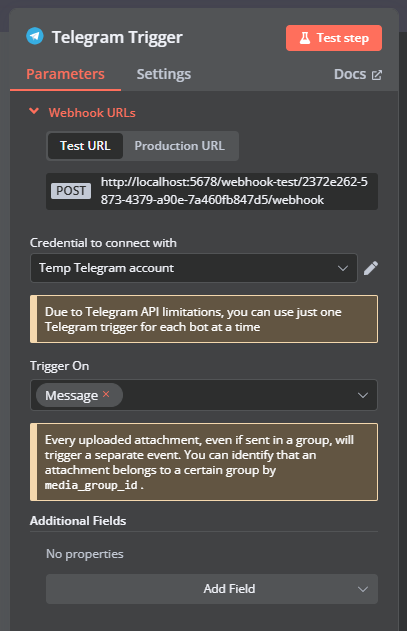Click the POST method badge
This screenshot has height=631, width=407.
(x=71, y=191)
